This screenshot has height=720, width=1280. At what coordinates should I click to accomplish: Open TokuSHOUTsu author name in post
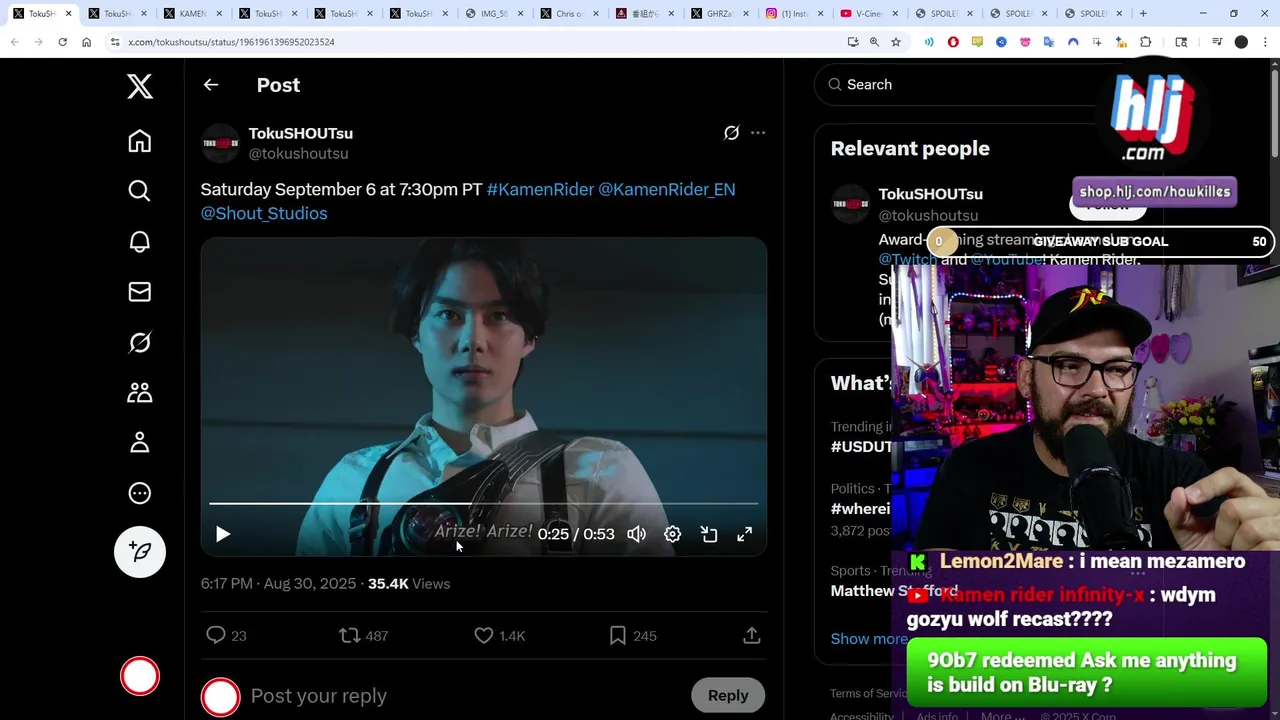coord(300,133)
